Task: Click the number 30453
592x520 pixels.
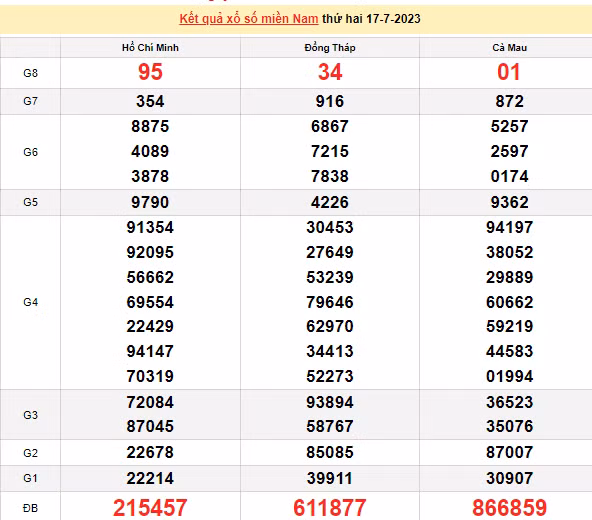Action: [330, 227]
